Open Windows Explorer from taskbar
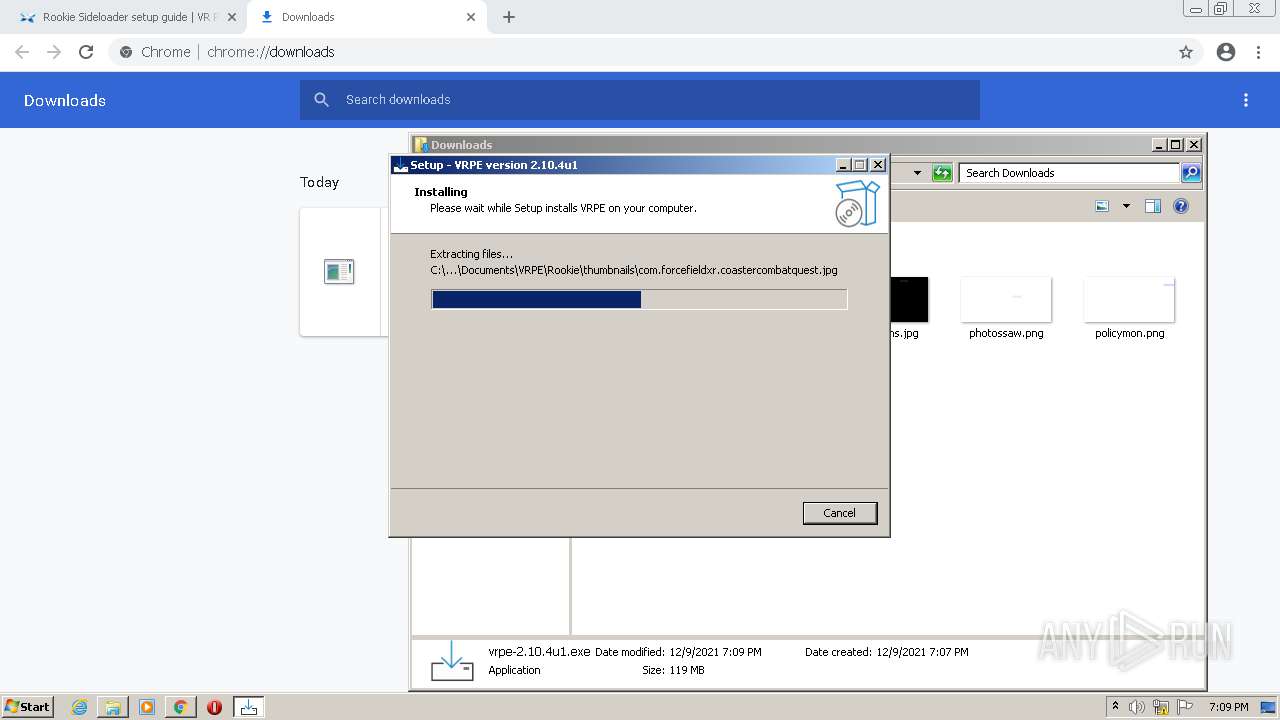 (113, 707)
